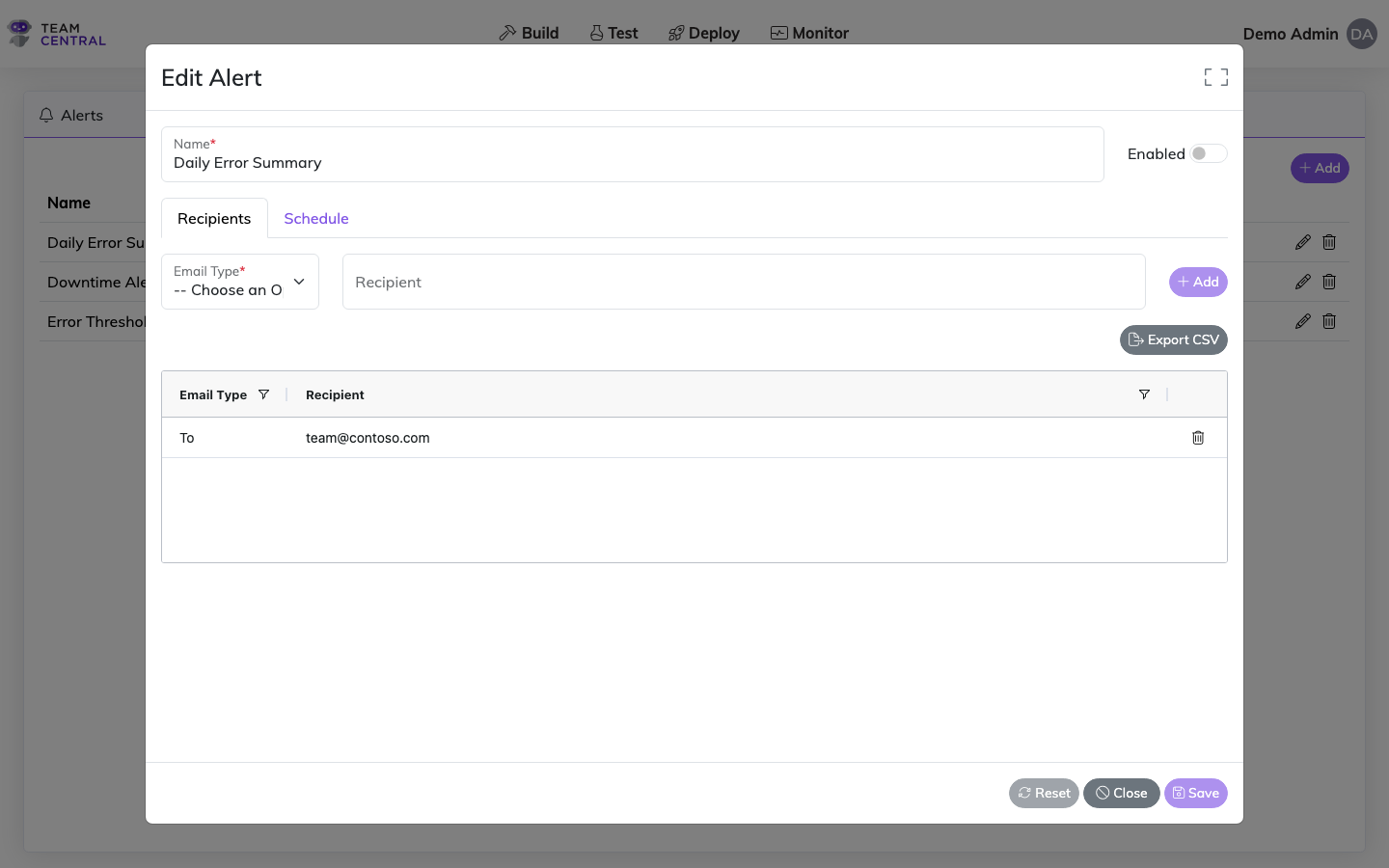Screen dimensions: 1389x868
Task: Click the edit pencil for Daily Error Summary row
Action: click(1302, 242)
